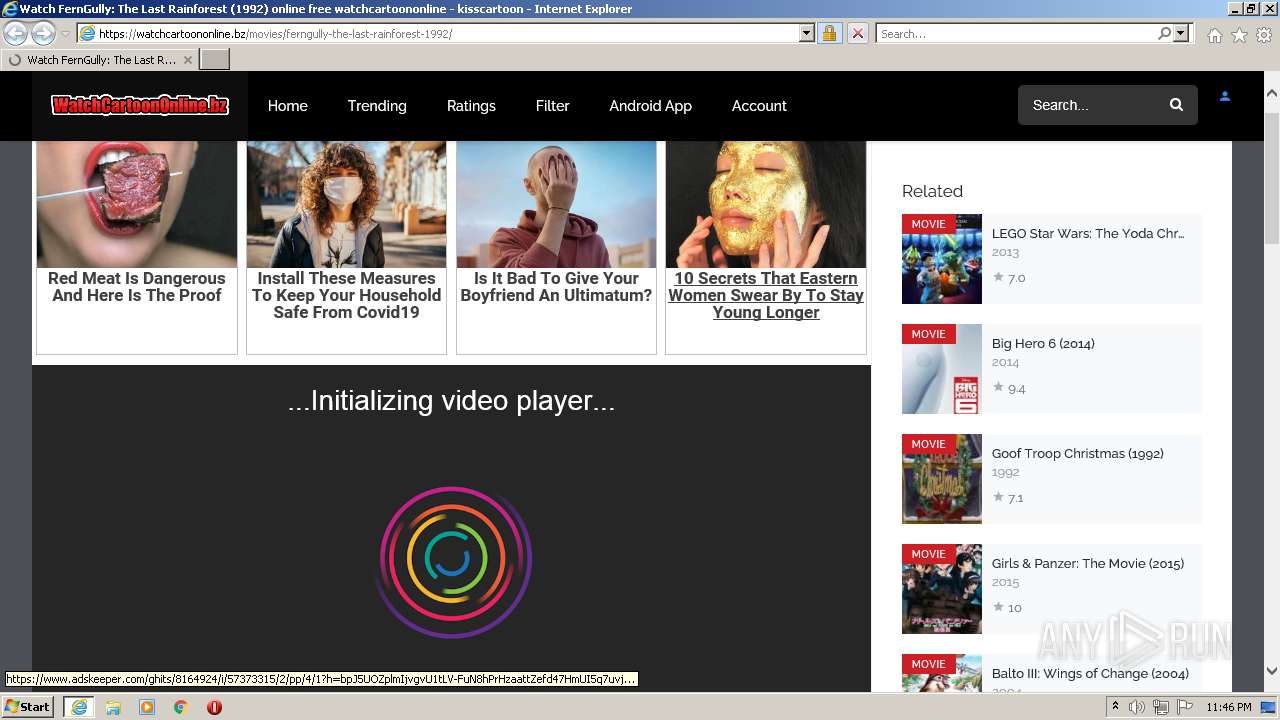Click the page scroll up arrow
This screenshot has height=720, width=1280.
tap(1272, 93)
